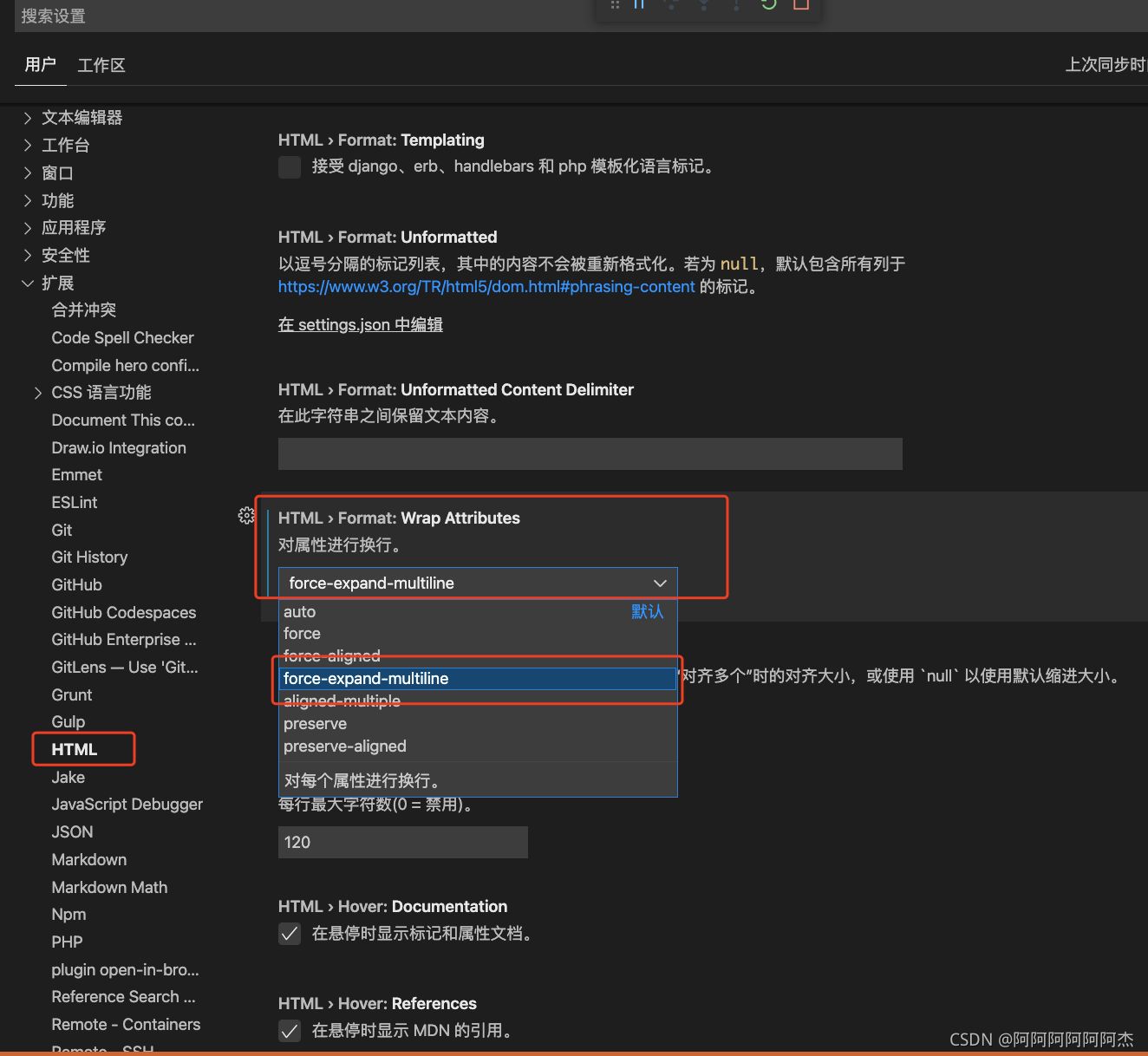
Task: Select the highlighted force-expand-multiline option
Action: (478, 679)
